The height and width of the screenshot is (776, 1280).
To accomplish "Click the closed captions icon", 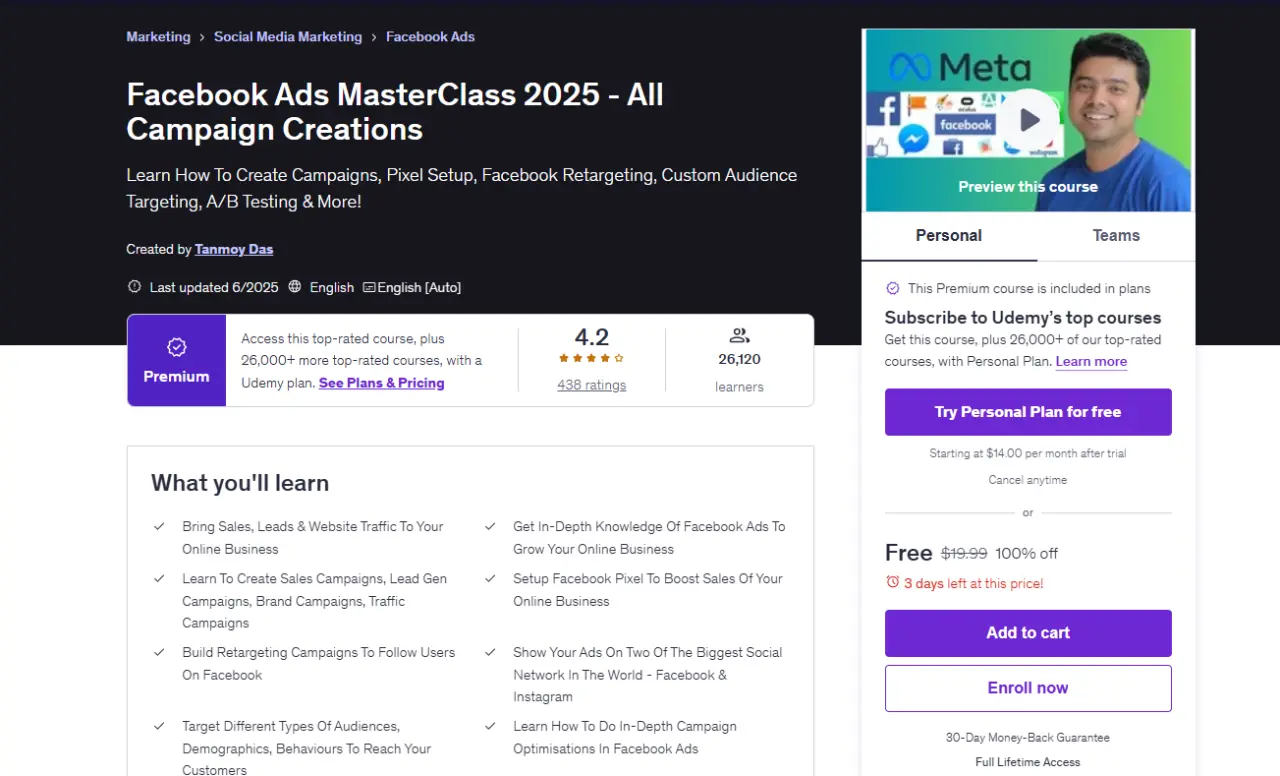I will [x=369, y=287].
